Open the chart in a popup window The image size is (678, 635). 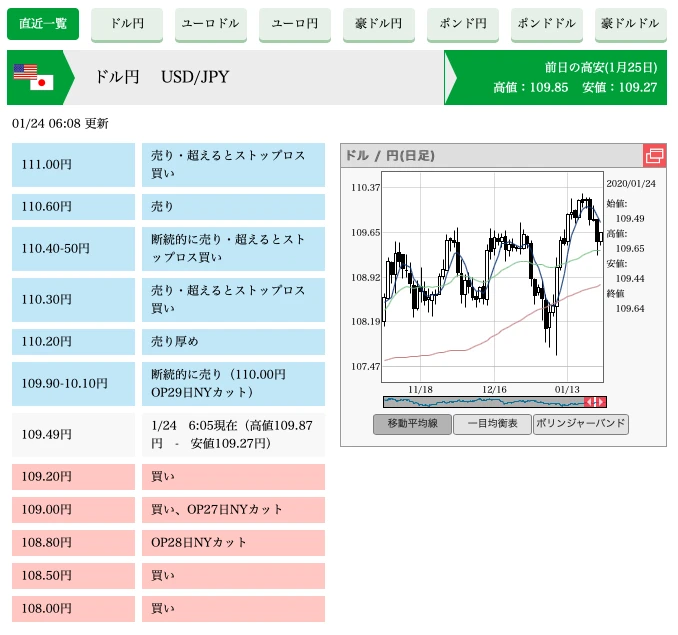coord(654,156)
